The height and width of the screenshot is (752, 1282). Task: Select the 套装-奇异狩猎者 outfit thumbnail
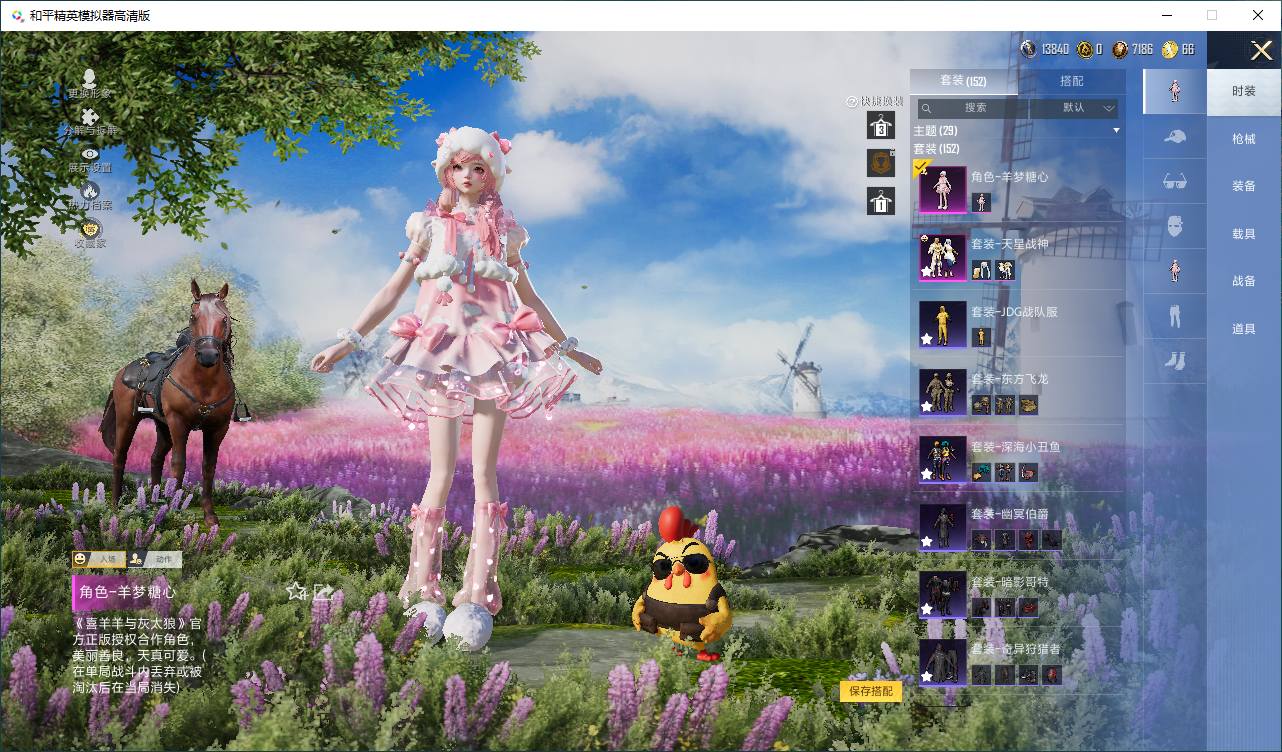[943, 662]
